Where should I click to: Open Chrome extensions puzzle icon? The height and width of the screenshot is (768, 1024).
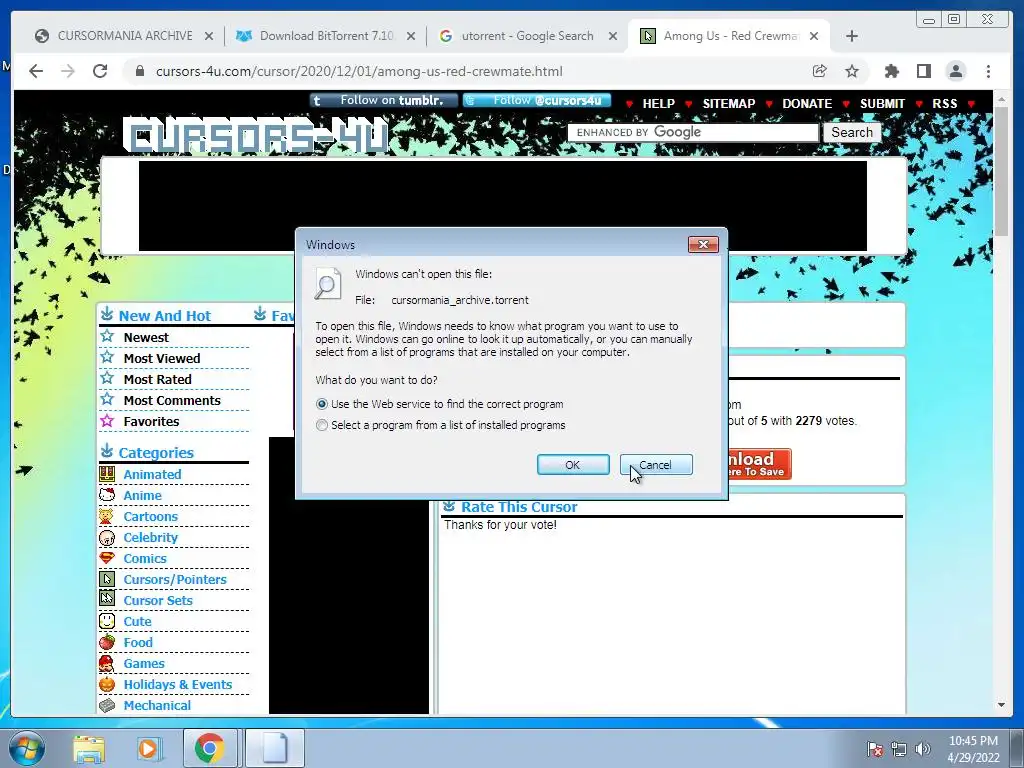(x=891, y=71)
